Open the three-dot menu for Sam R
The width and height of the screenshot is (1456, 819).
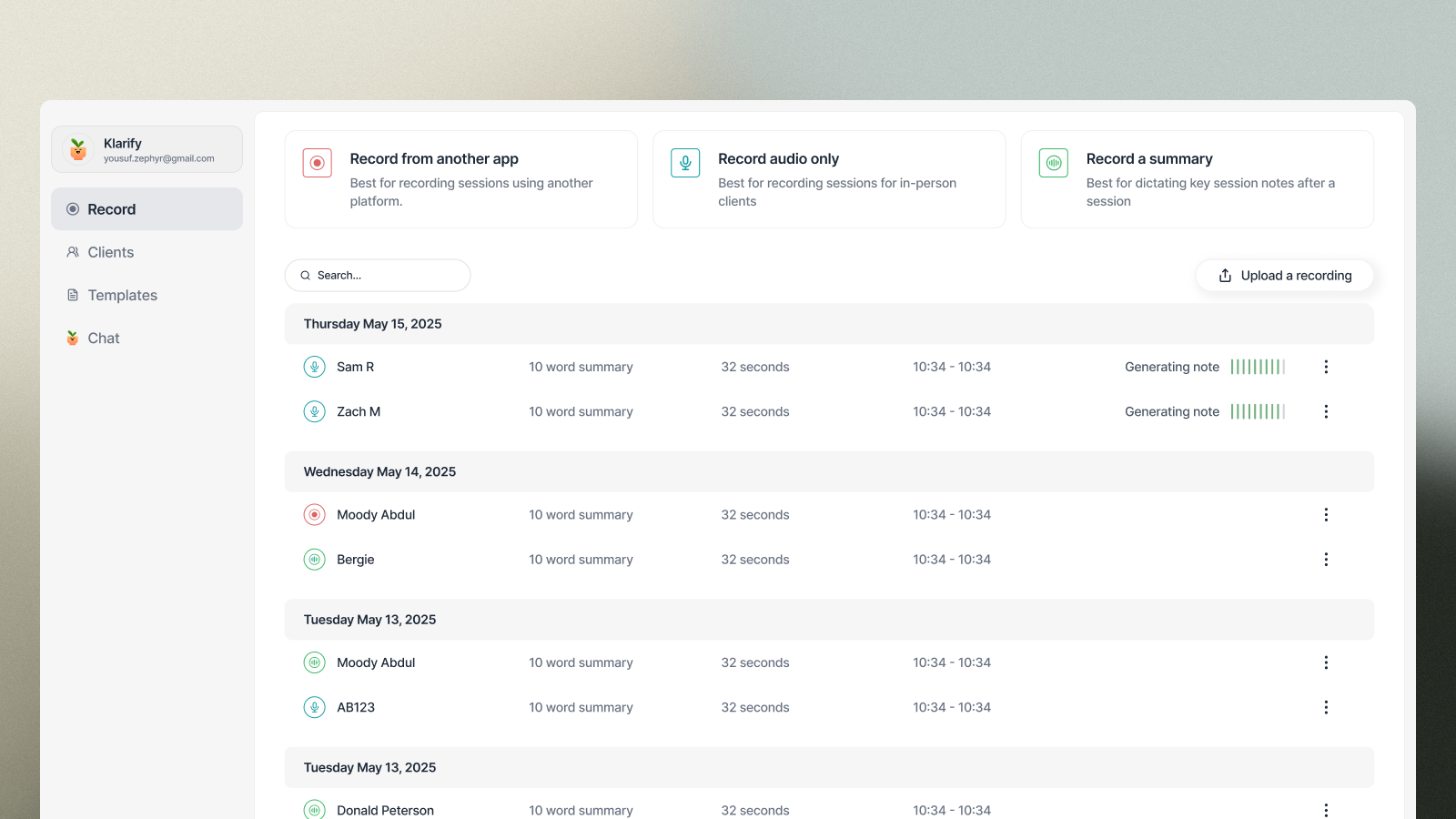pyautogui.click(x=1326, y=367)
